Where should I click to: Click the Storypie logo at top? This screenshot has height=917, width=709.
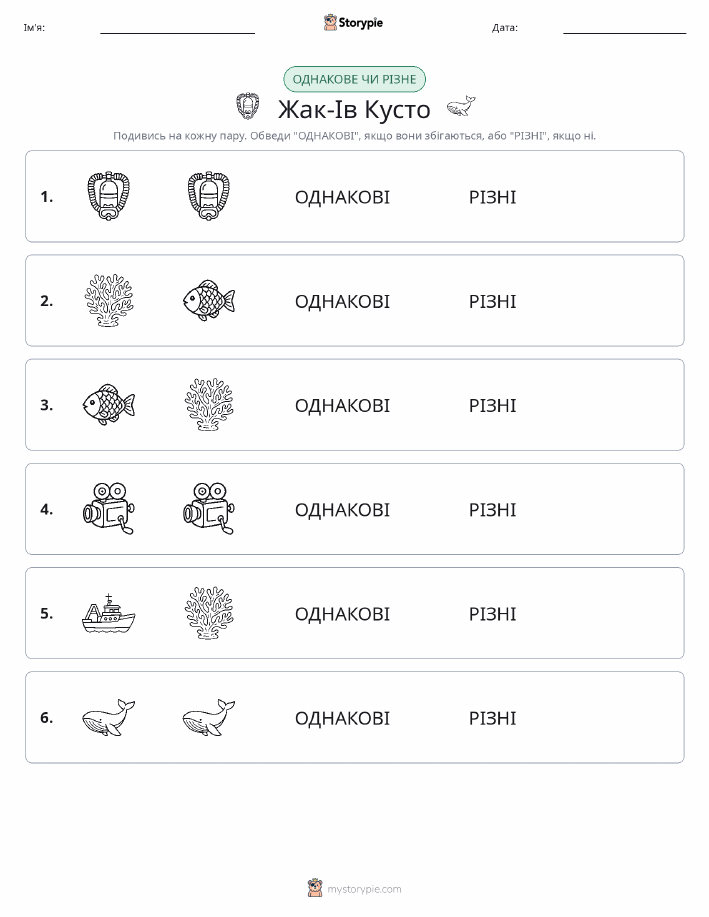pos(353,23)
